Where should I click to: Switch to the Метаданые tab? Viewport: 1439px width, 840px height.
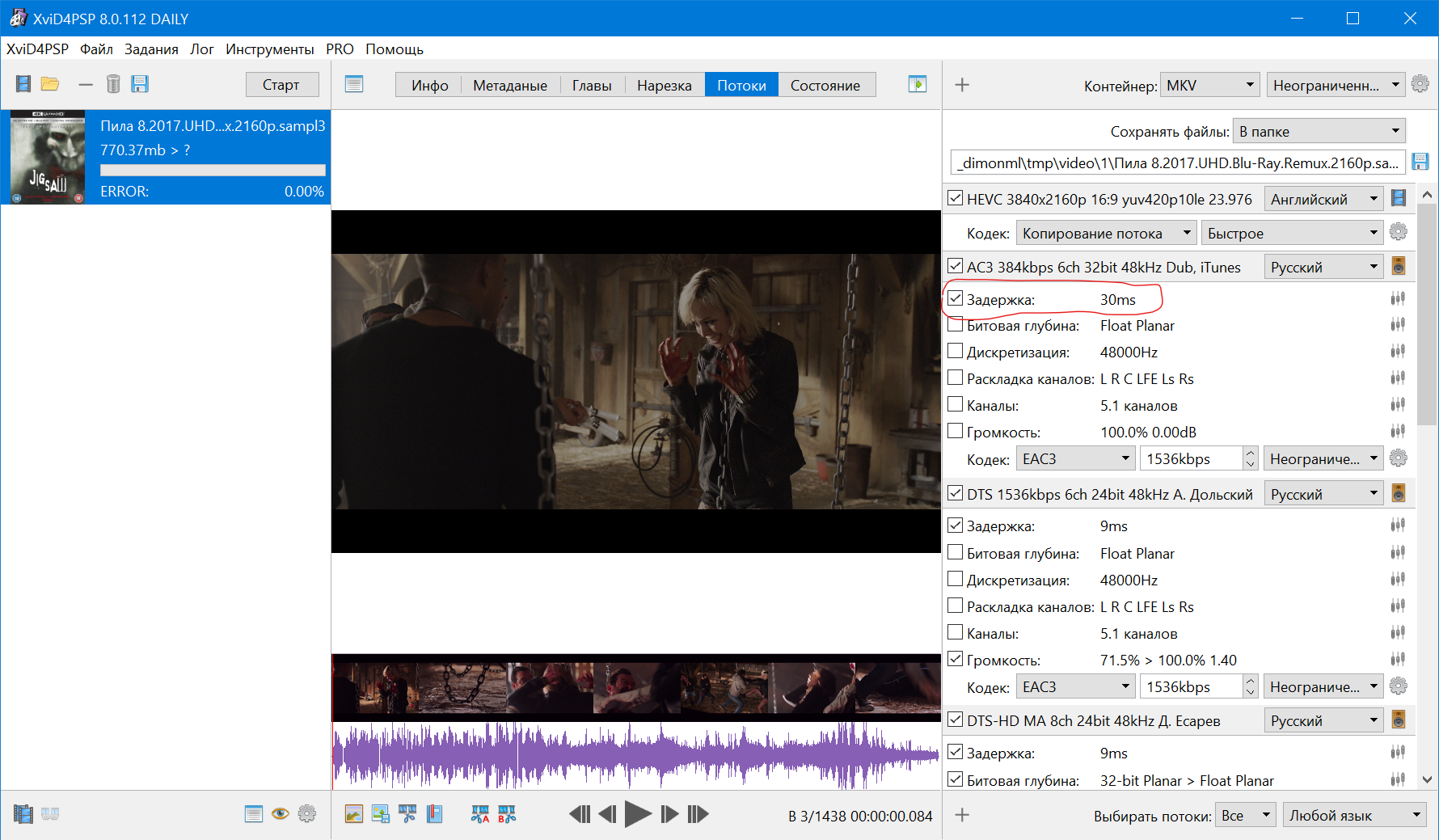[x=509, y=85]
